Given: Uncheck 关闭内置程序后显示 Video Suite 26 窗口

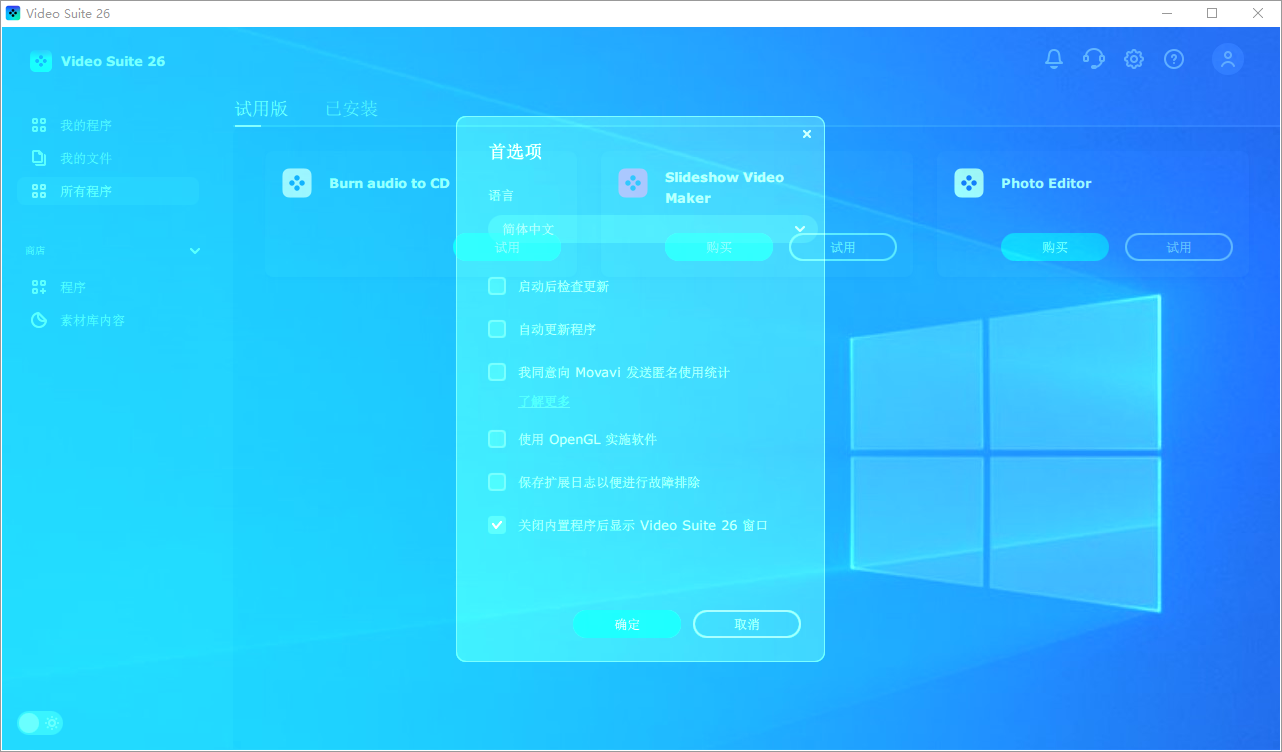Looking at the screenshot, I should (497, 525).
